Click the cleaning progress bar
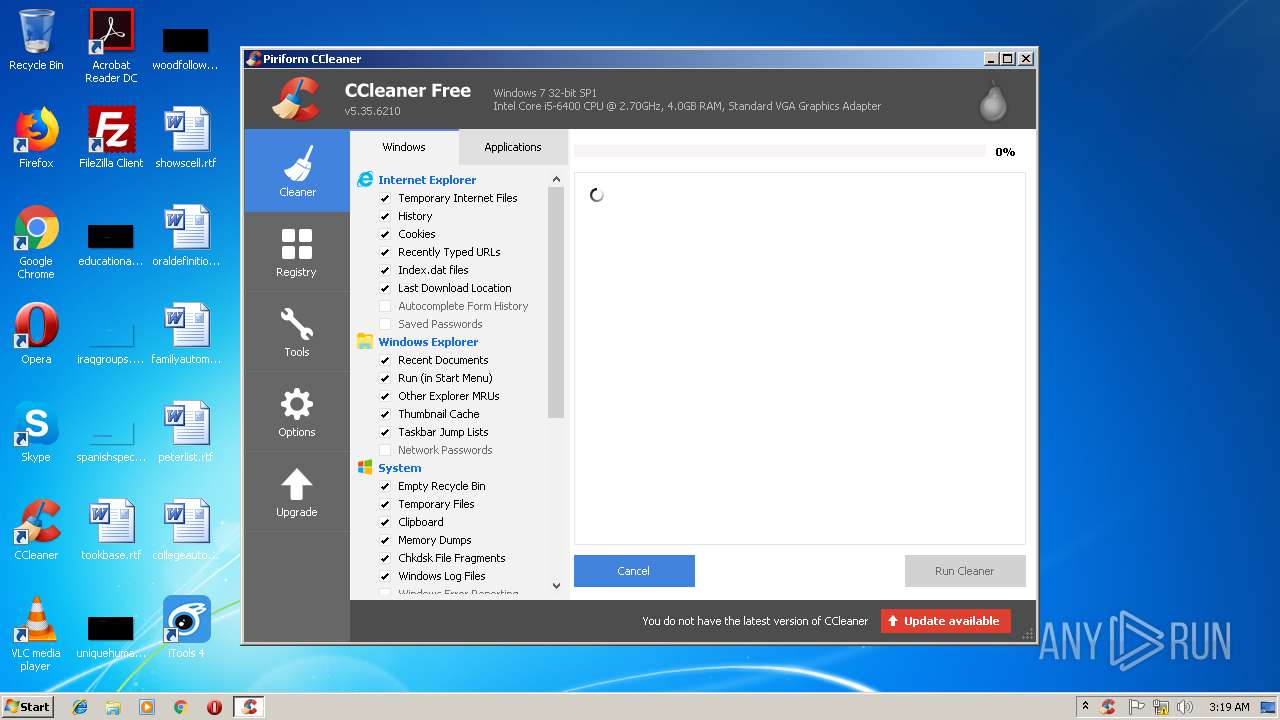This screenshot has width=1280, height=720. coord(780,152)
